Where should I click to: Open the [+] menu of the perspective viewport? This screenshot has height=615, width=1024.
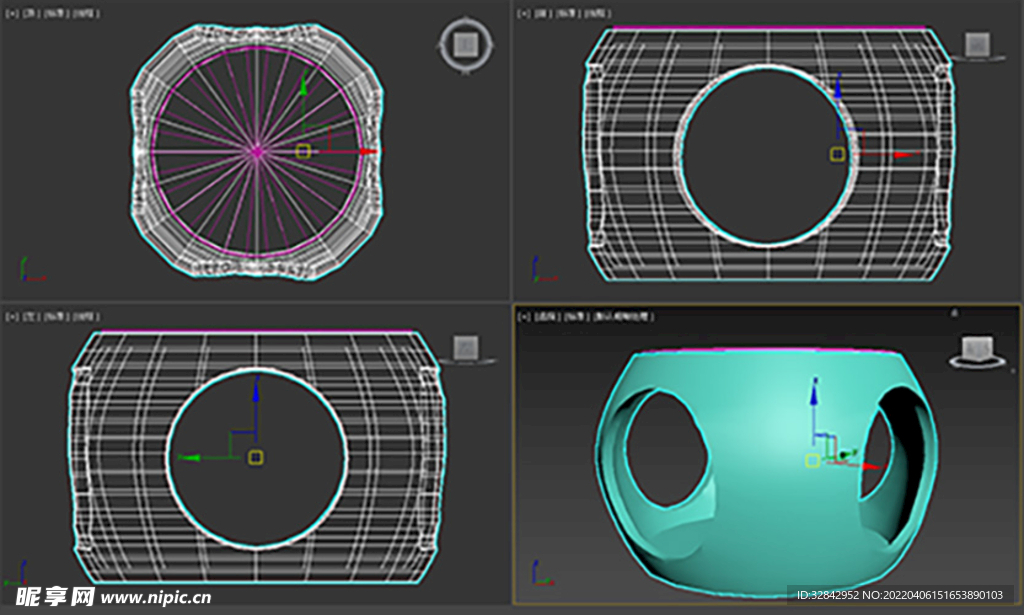[523, 316]
